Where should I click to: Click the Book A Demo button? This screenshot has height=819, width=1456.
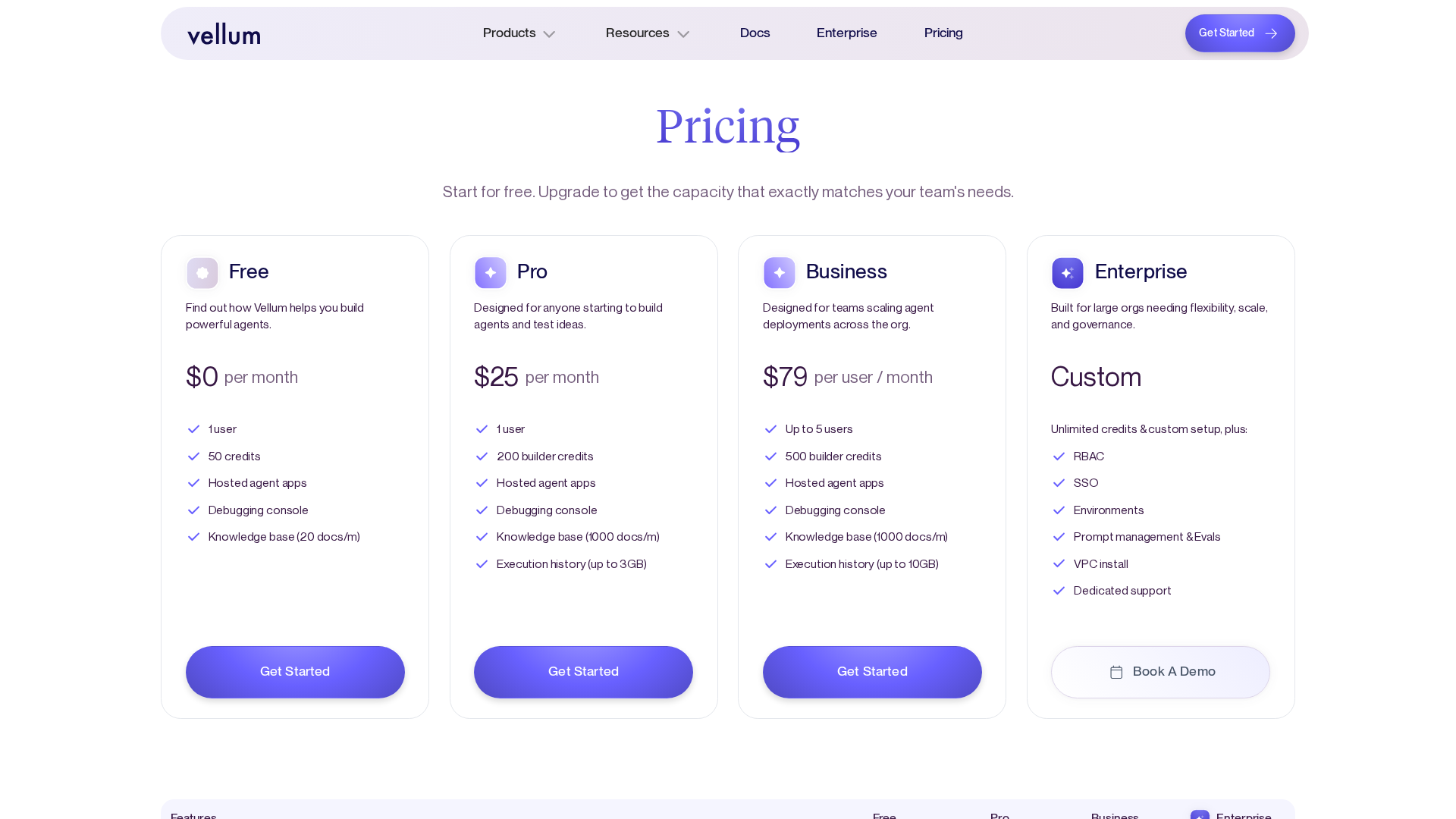(x=1160, y=672)
